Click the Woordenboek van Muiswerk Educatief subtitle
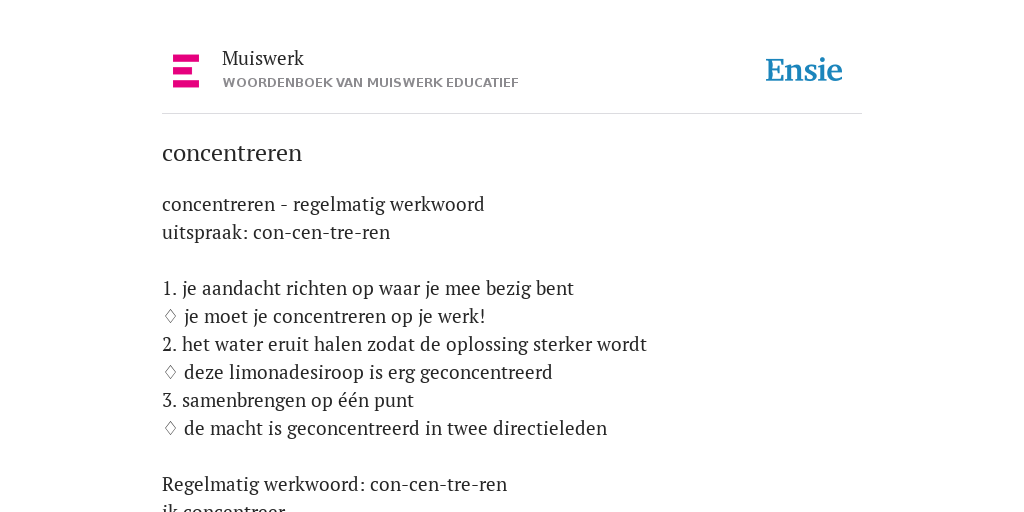The height and width of the screenshot is (512, 1024). pyautogui.click(x=370, y=83)
